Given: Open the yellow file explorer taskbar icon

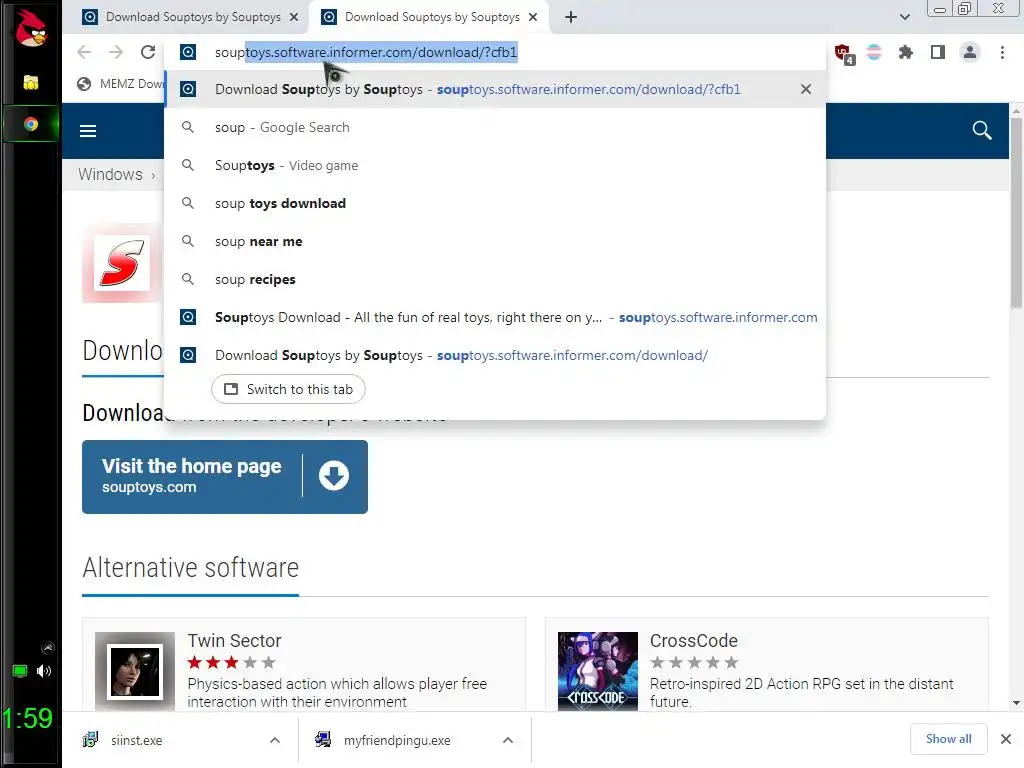Looking at the screenshot, I should point(31,82).
